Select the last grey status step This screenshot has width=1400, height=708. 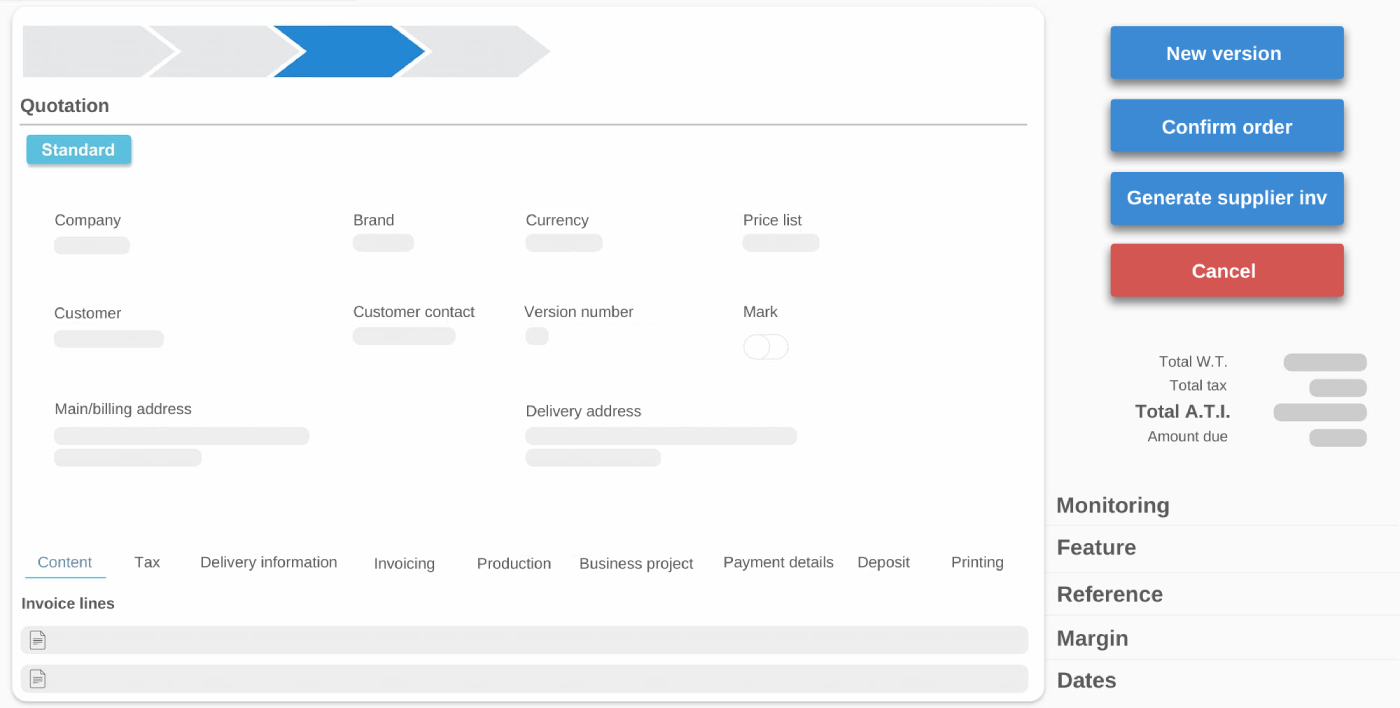474,52
